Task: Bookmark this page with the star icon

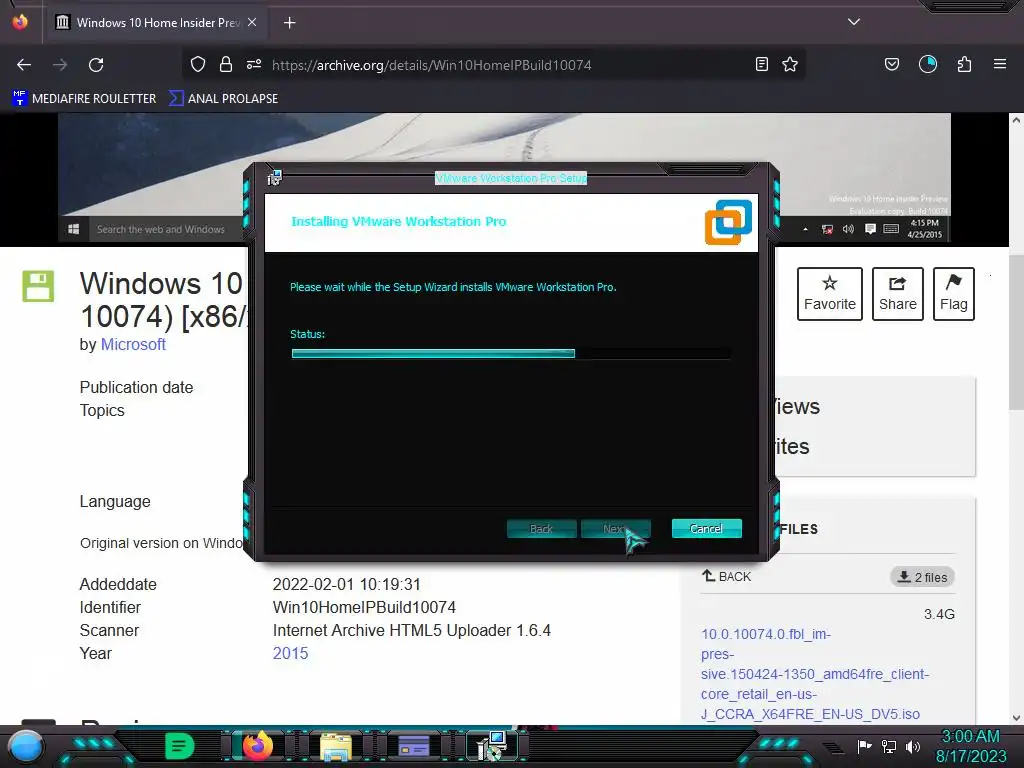Action: click(x=790, y=64)
